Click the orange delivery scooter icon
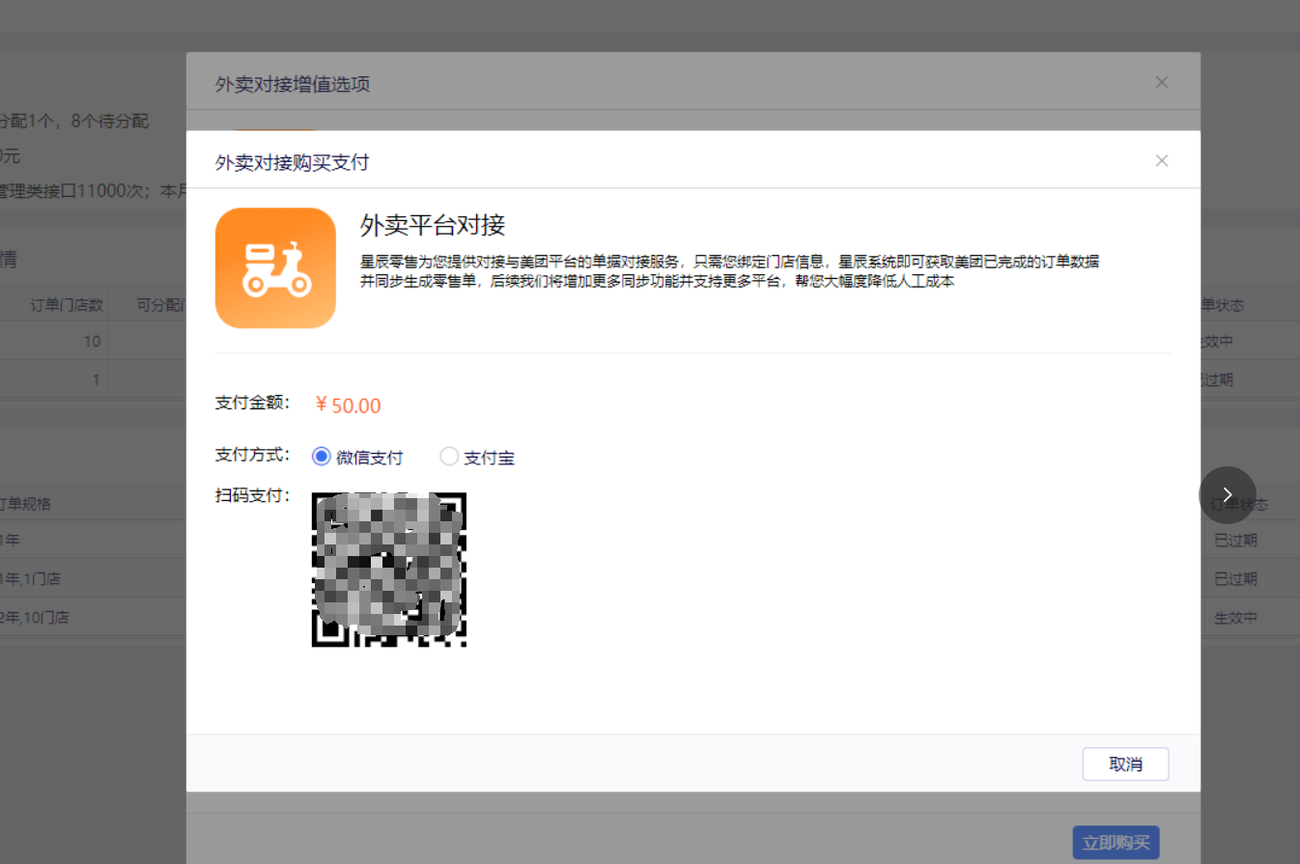1300x864 pixels. pyautogui.click(x=275, y=268)
